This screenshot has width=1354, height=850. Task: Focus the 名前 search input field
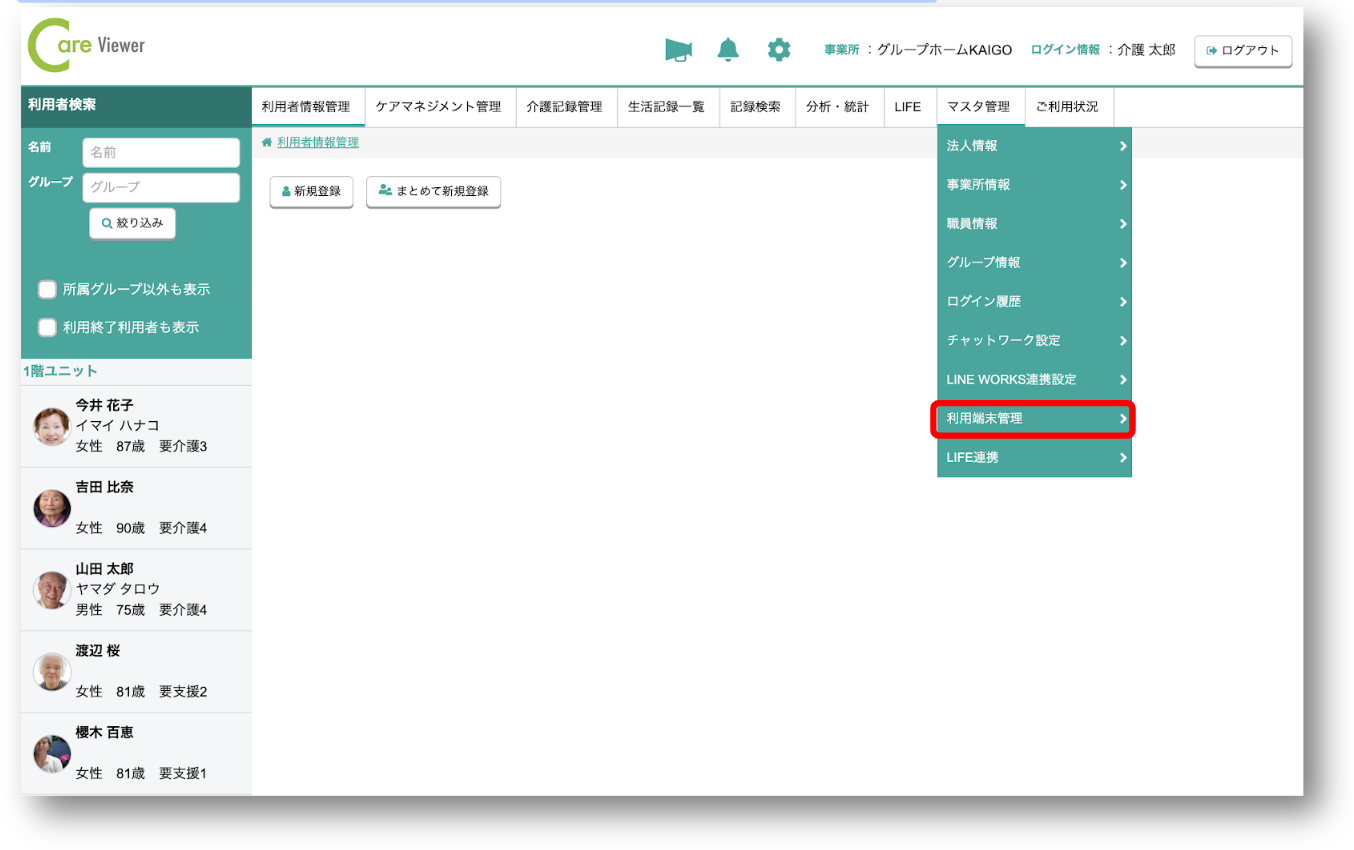161,153
